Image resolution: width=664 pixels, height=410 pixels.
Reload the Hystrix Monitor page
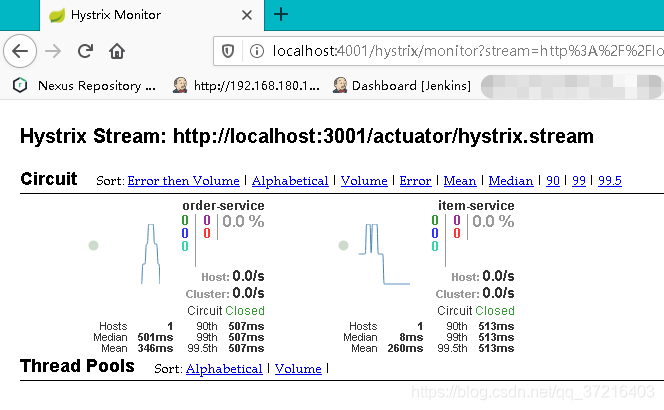point(85,51)
